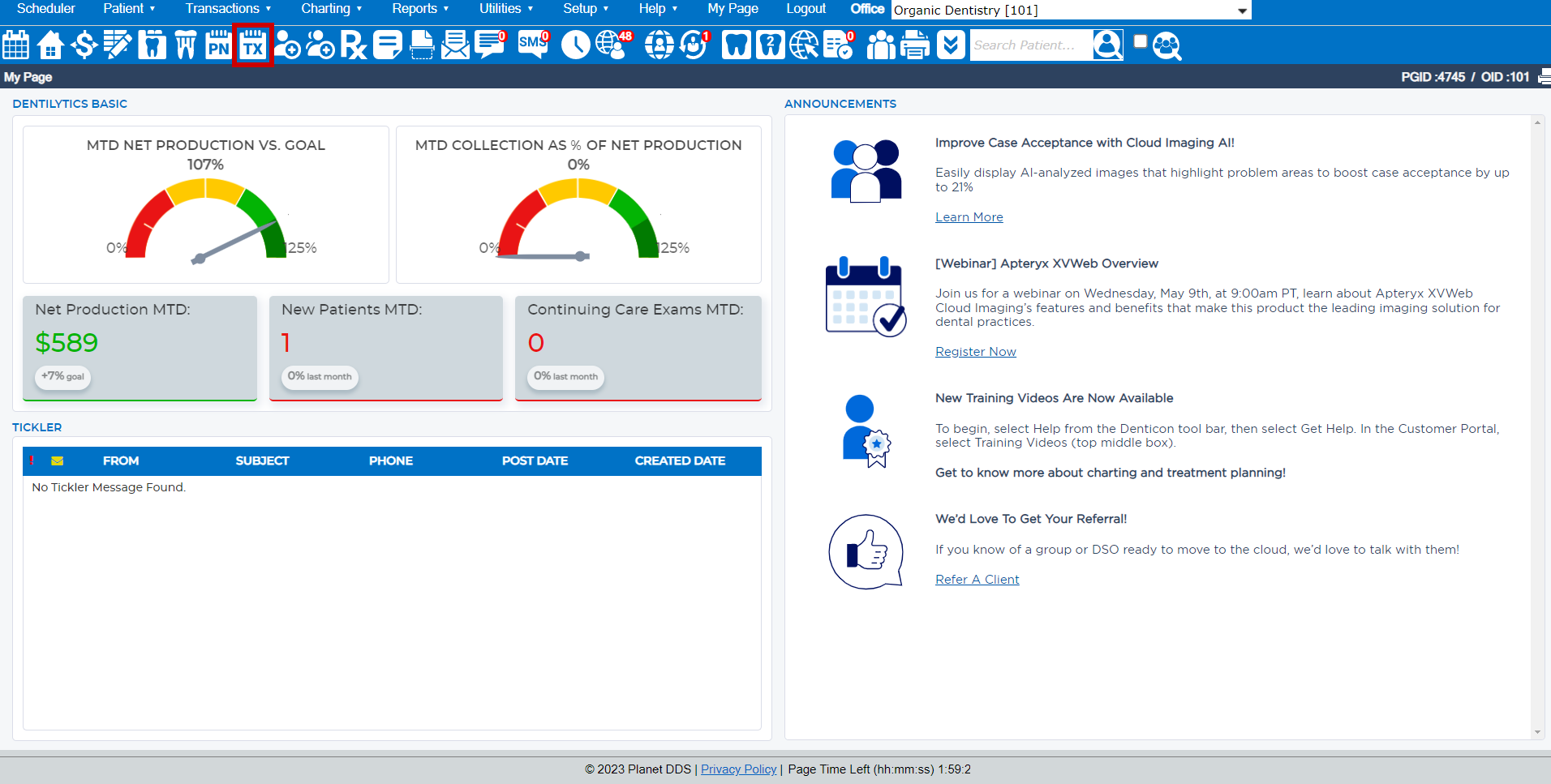This screenshot has height=784, width=1551.
Task: Open the perio tooth-with-roots icon
Action: click(186, 45)
